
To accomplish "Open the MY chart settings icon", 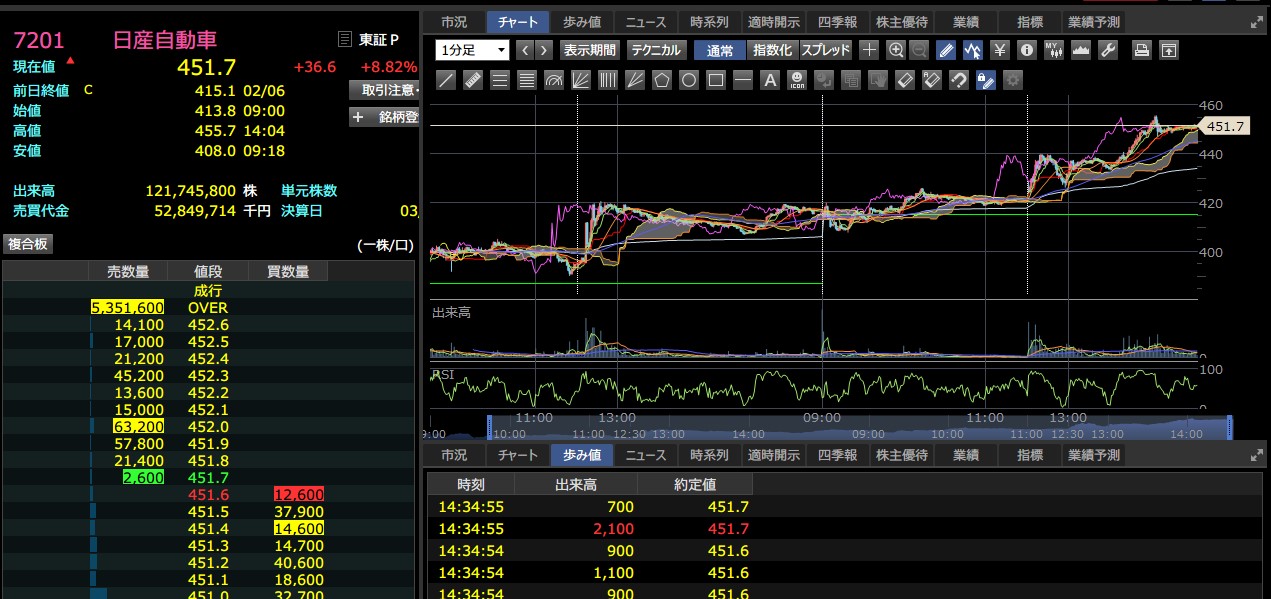I will click(x=1053, y=50).
